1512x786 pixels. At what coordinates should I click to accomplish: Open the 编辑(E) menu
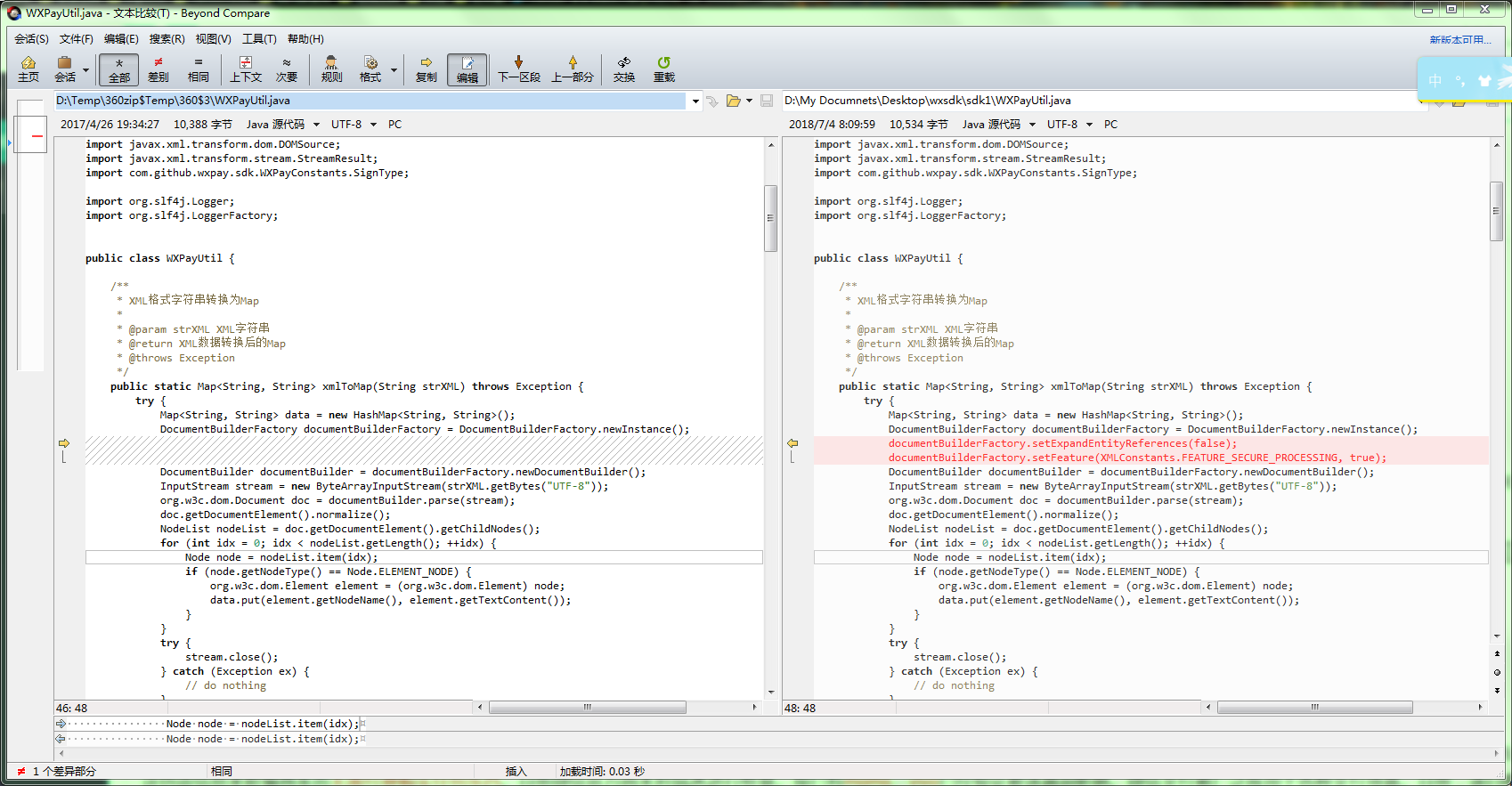point(121,39)
